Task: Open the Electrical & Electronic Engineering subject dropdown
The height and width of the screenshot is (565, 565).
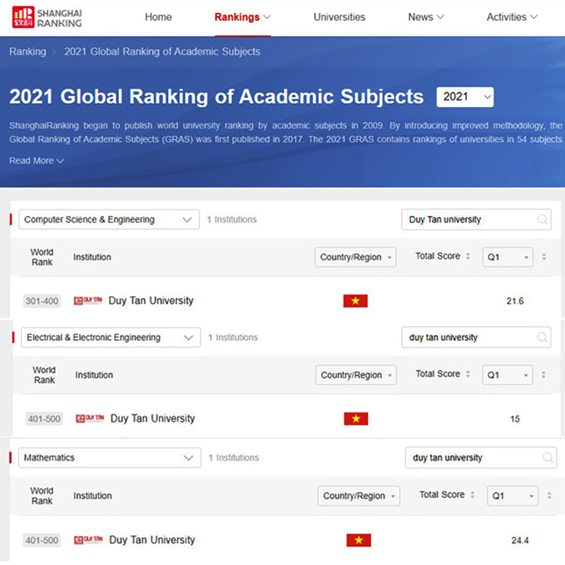Action: coord(111,337)
